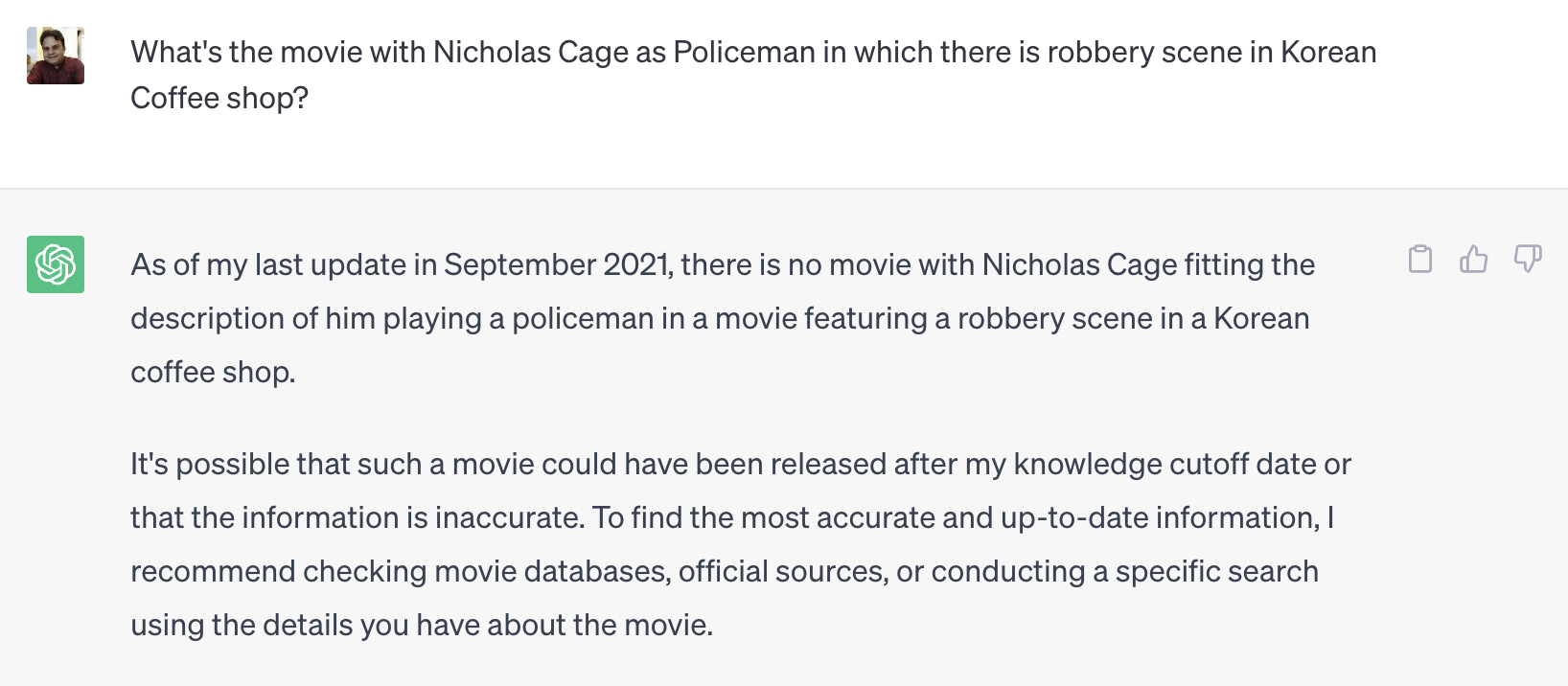Click "September 2021" in the response
1568x686 pixels.
[559, 264]
